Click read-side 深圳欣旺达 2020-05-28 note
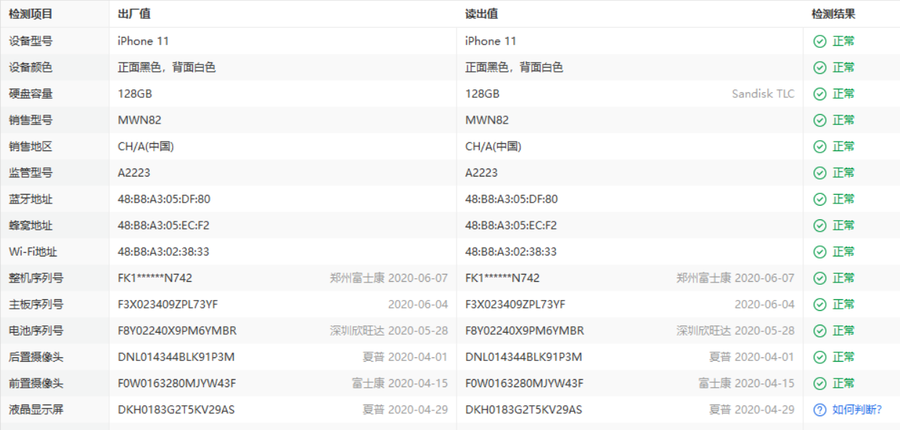The height and width of the screenshot is (430, 900). [735, 331]
